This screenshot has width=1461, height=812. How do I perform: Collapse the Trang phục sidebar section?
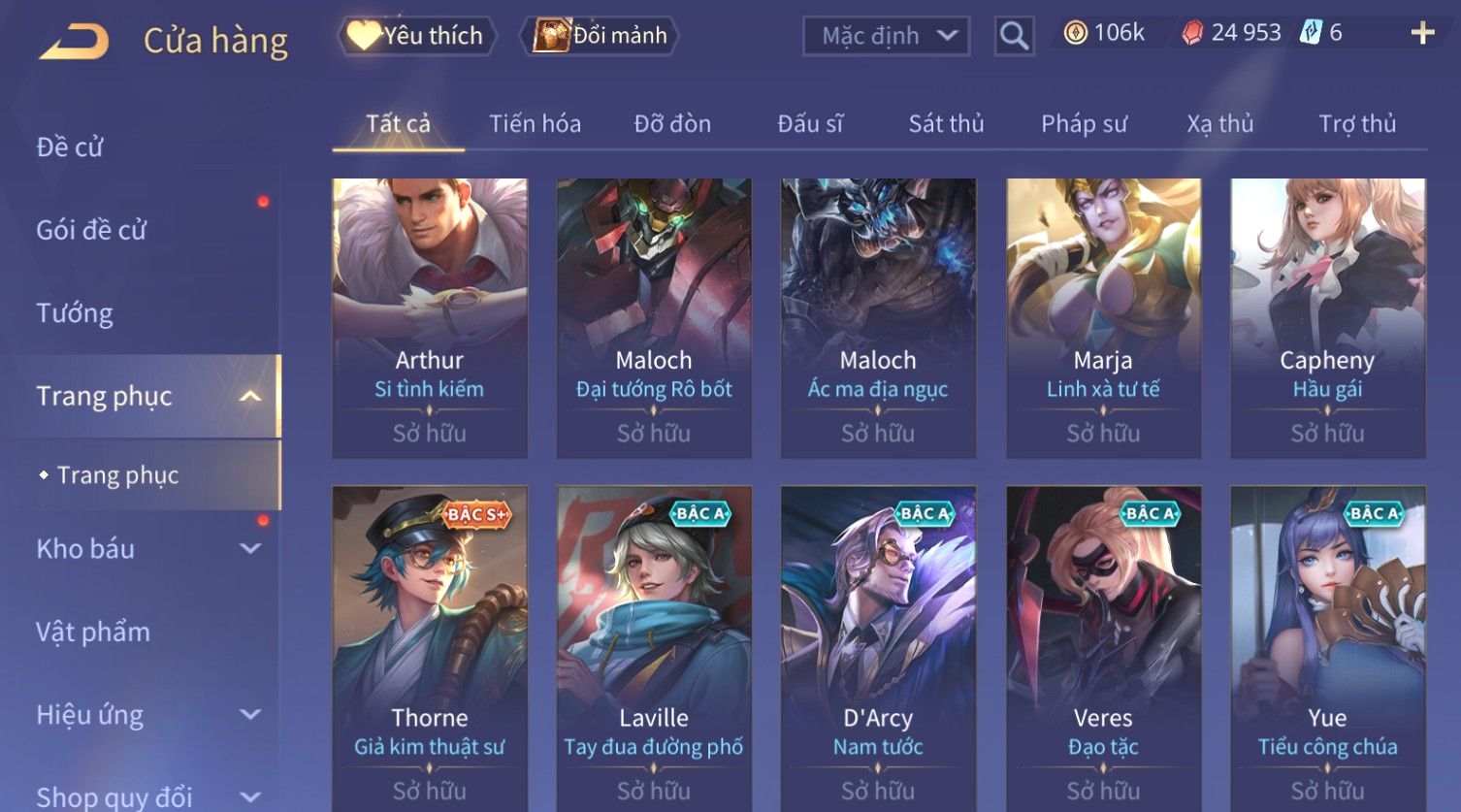[250, 396]
